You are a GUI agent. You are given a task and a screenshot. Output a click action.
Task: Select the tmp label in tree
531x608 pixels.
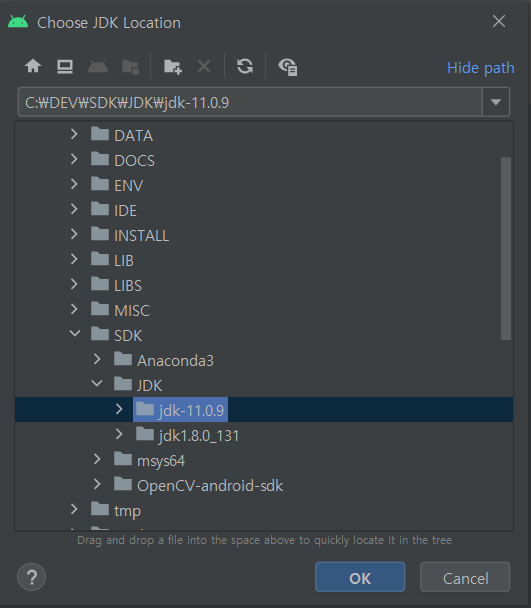point(127,511)
